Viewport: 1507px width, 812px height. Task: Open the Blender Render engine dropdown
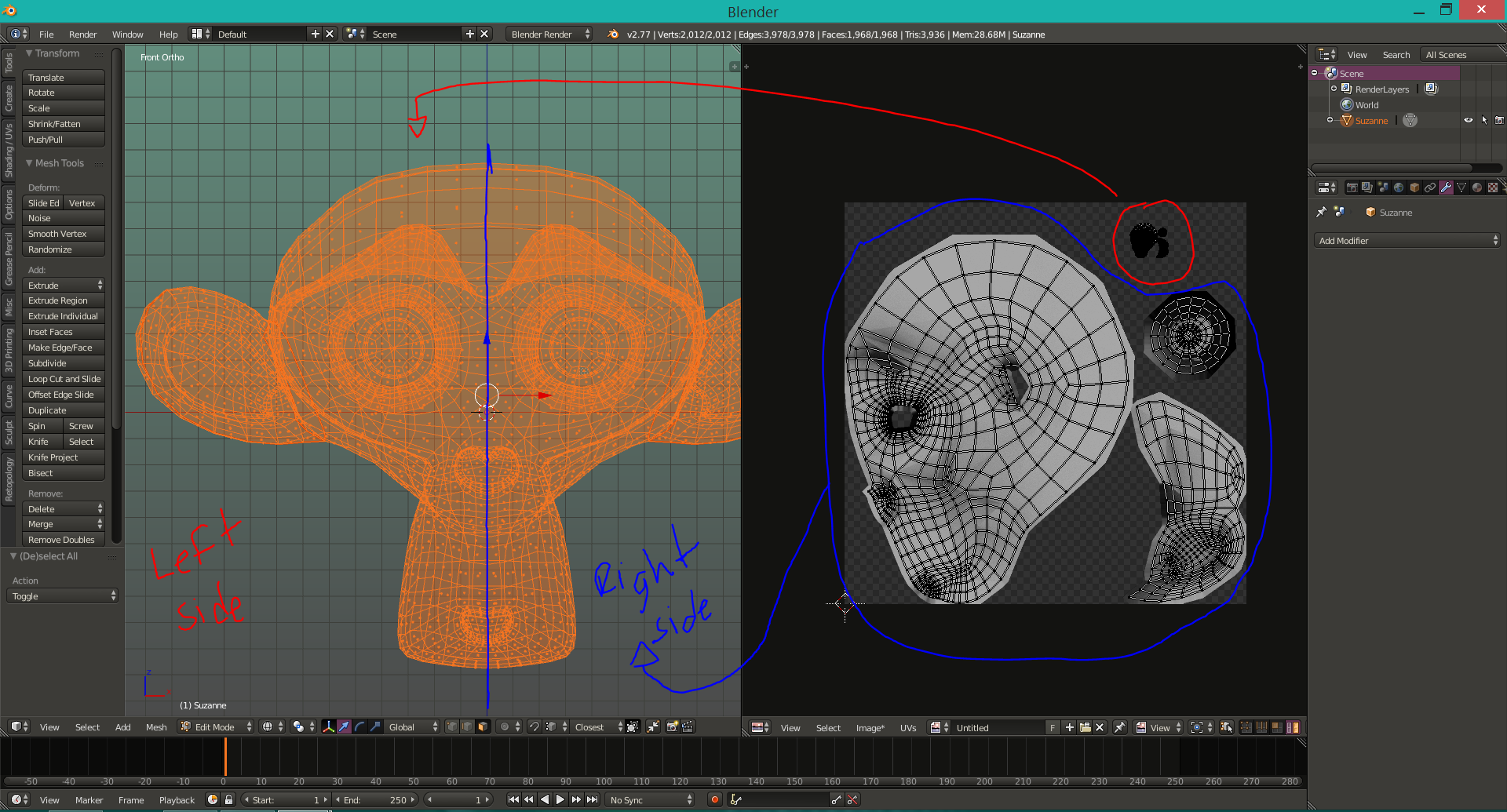coord(549,34)
